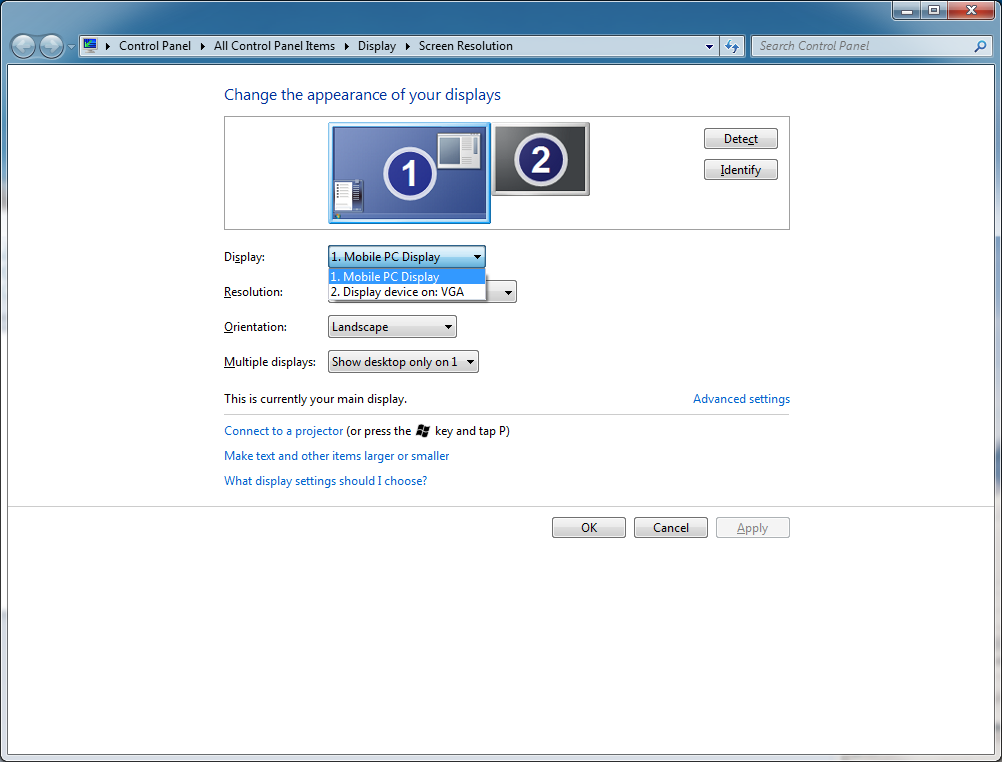Navigate to All Control Panel Items breadcrumb
This screenshot has height=762, width=1002.
coord(274,46)
